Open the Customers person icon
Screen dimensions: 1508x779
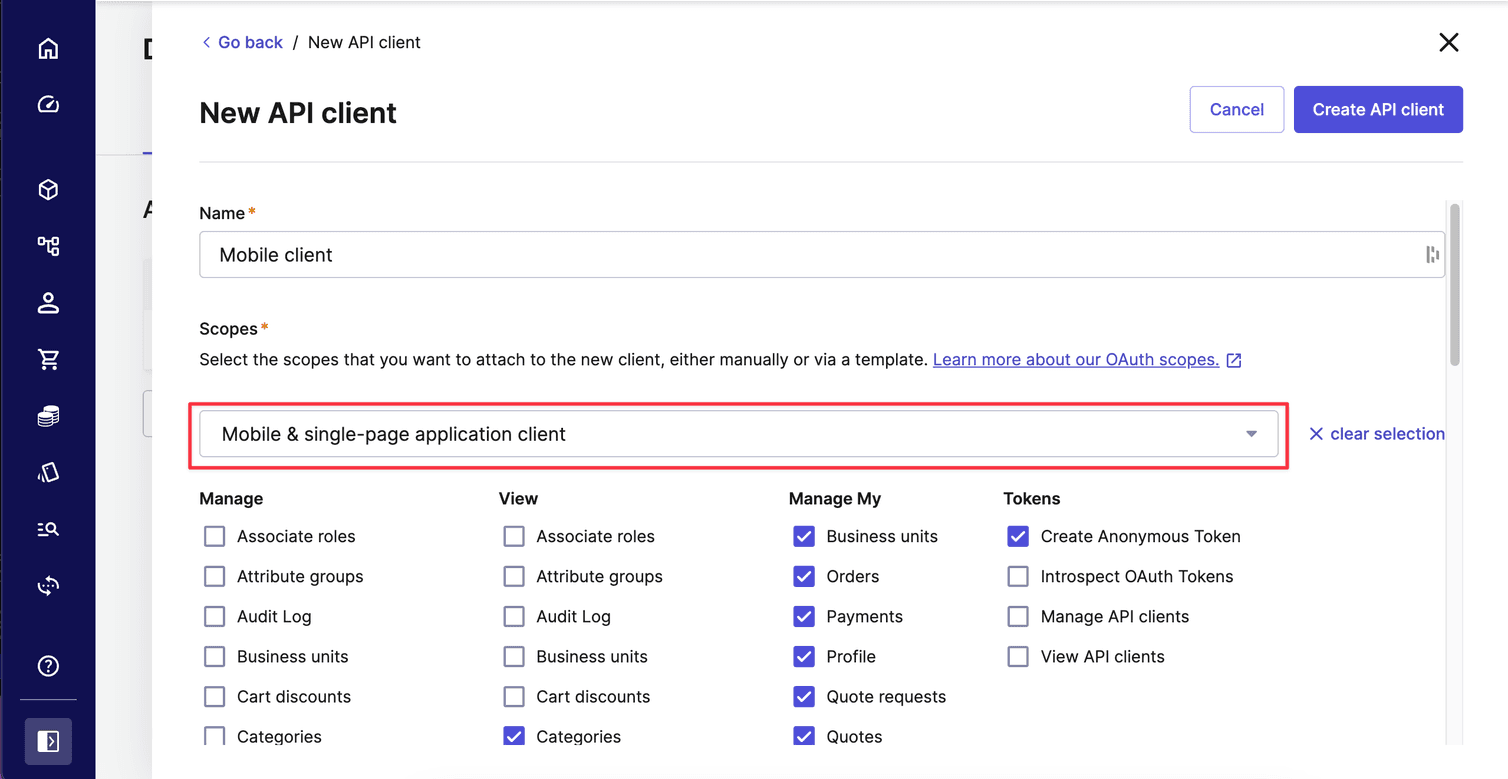48,303
